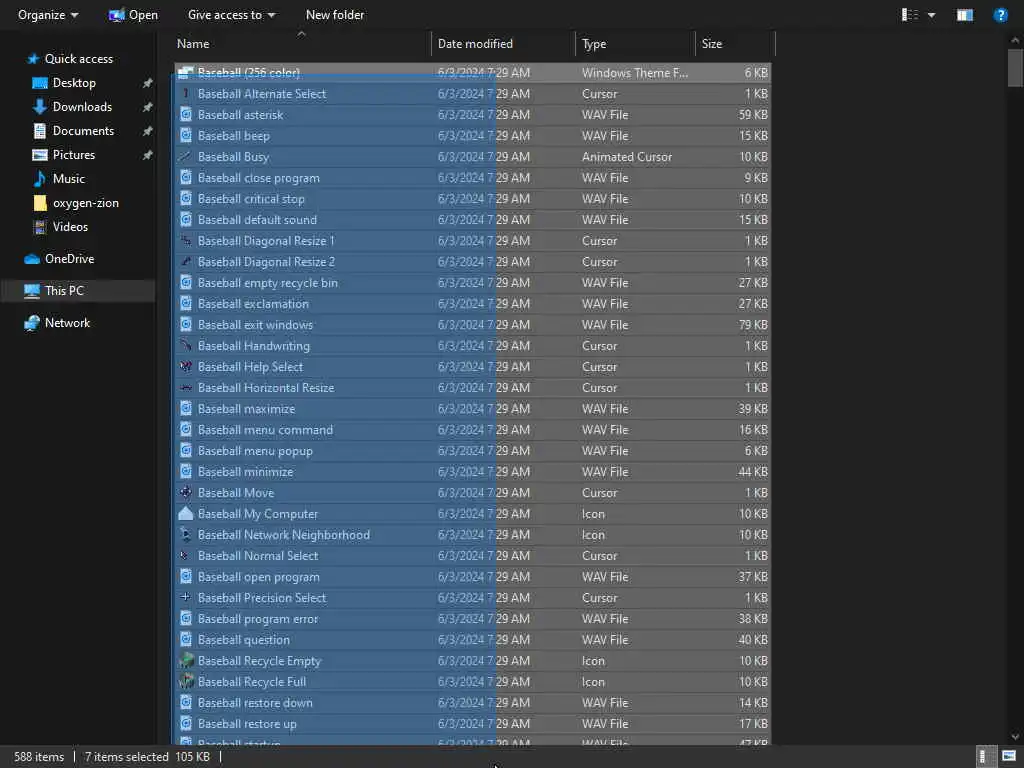Open the view options dropdown arrow
1024x768 pixels.
click(931, 15)
